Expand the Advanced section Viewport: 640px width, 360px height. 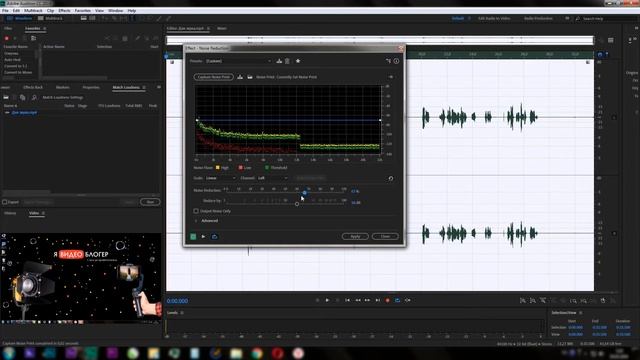coord(196,221)
